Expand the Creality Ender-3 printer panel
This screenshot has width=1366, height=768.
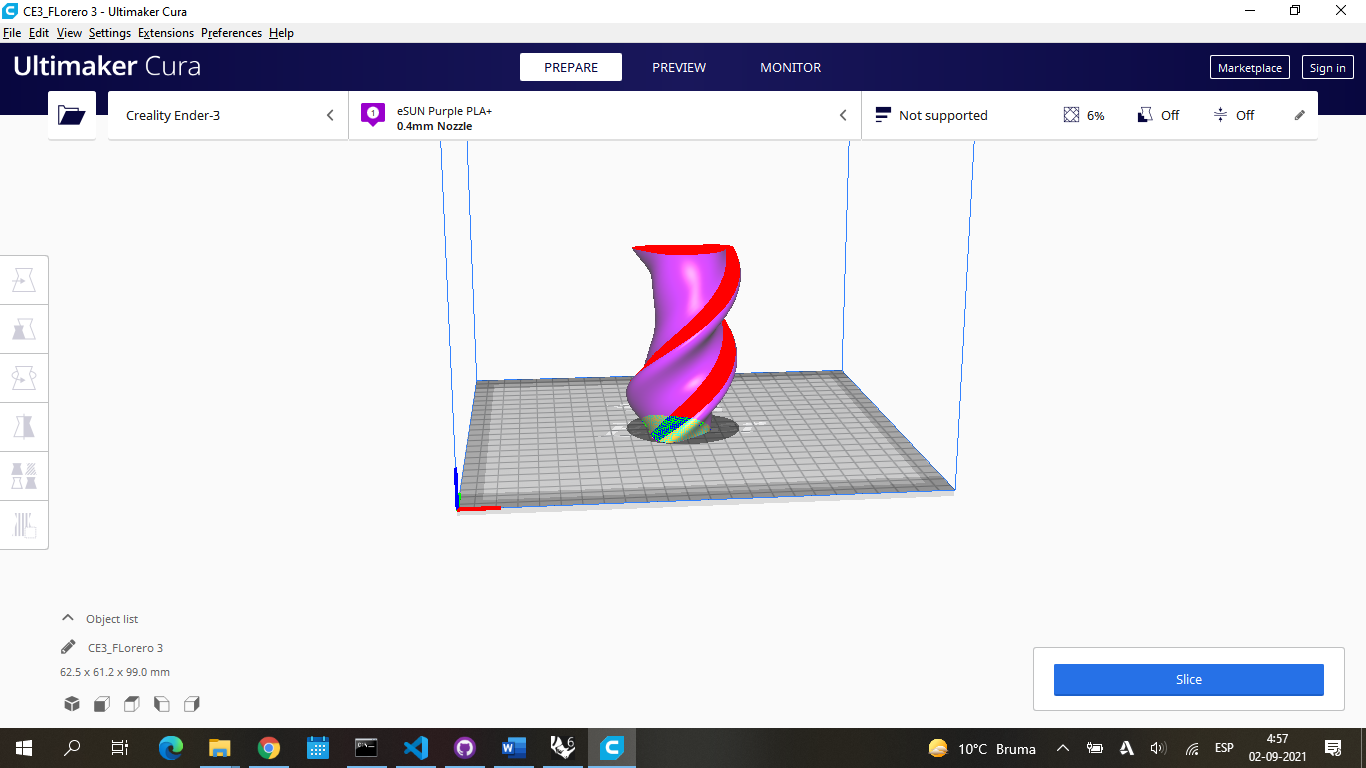coord(330,115)
